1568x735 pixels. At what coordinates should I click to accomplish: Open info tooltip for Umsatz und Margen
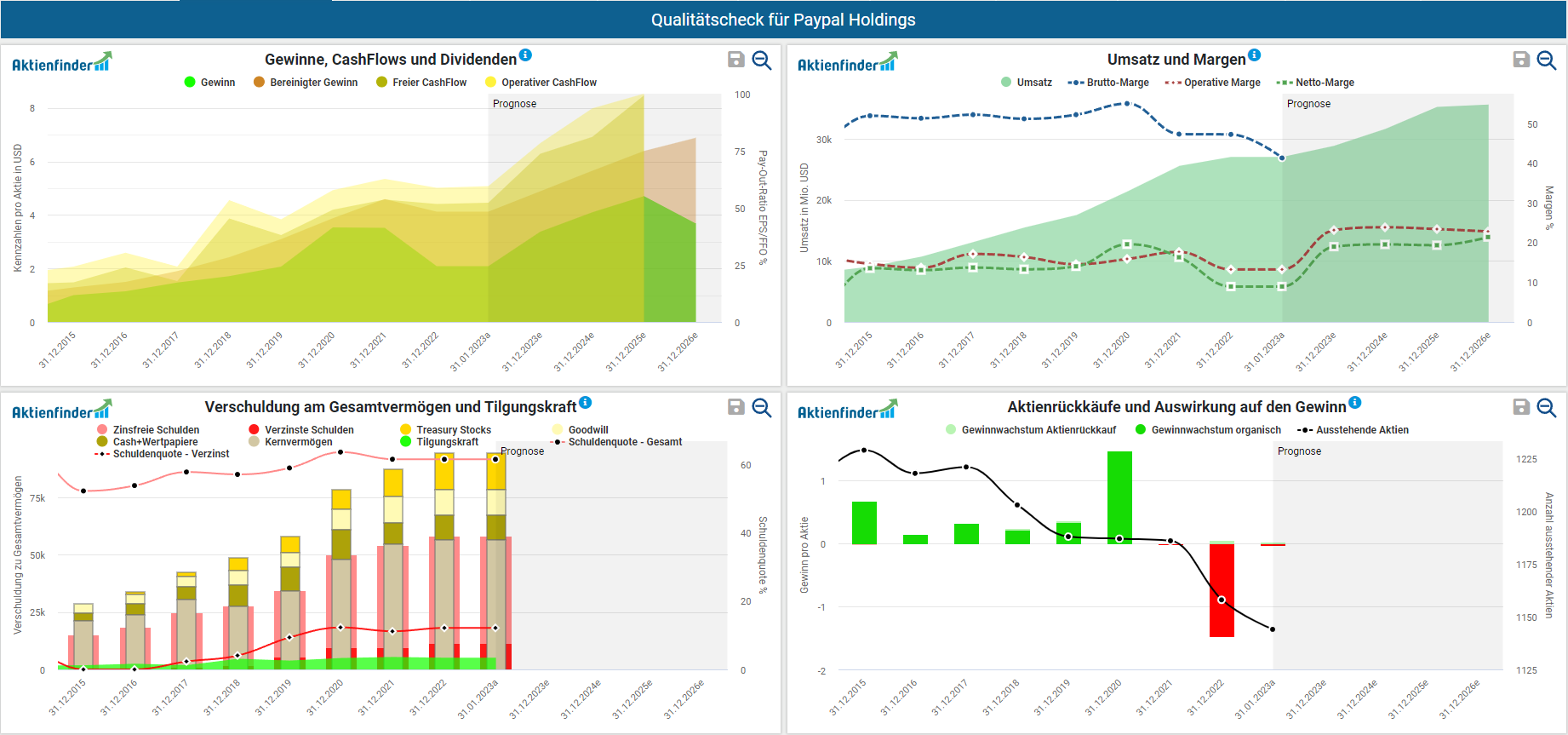point(1254,55)
